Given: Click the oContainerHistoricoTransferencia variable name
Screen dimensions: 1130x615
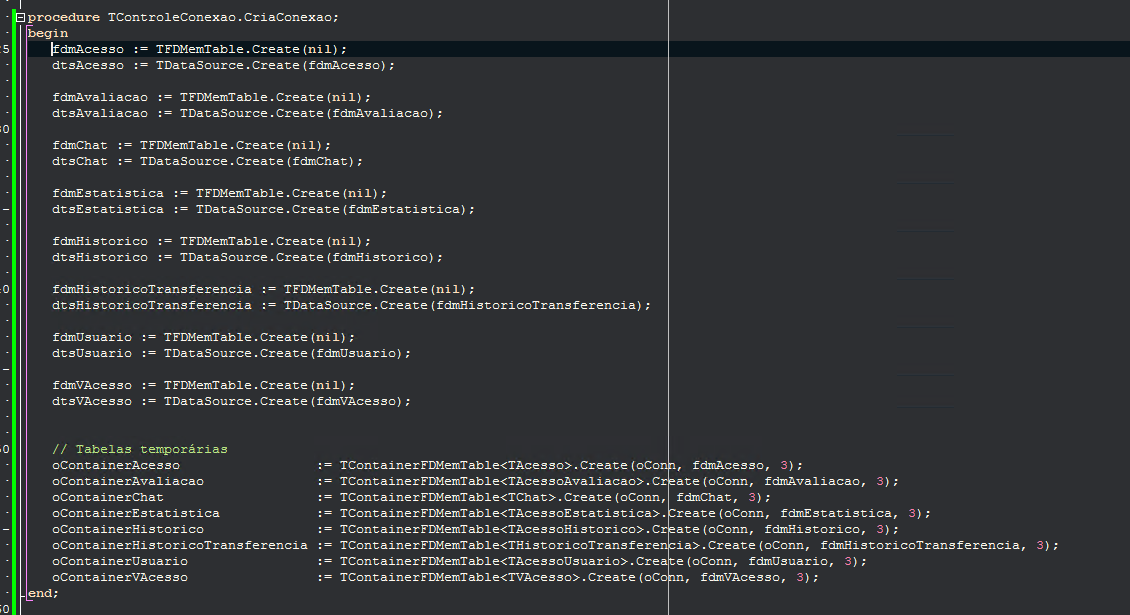Looking at the screenshot, I should coord(180,546).
